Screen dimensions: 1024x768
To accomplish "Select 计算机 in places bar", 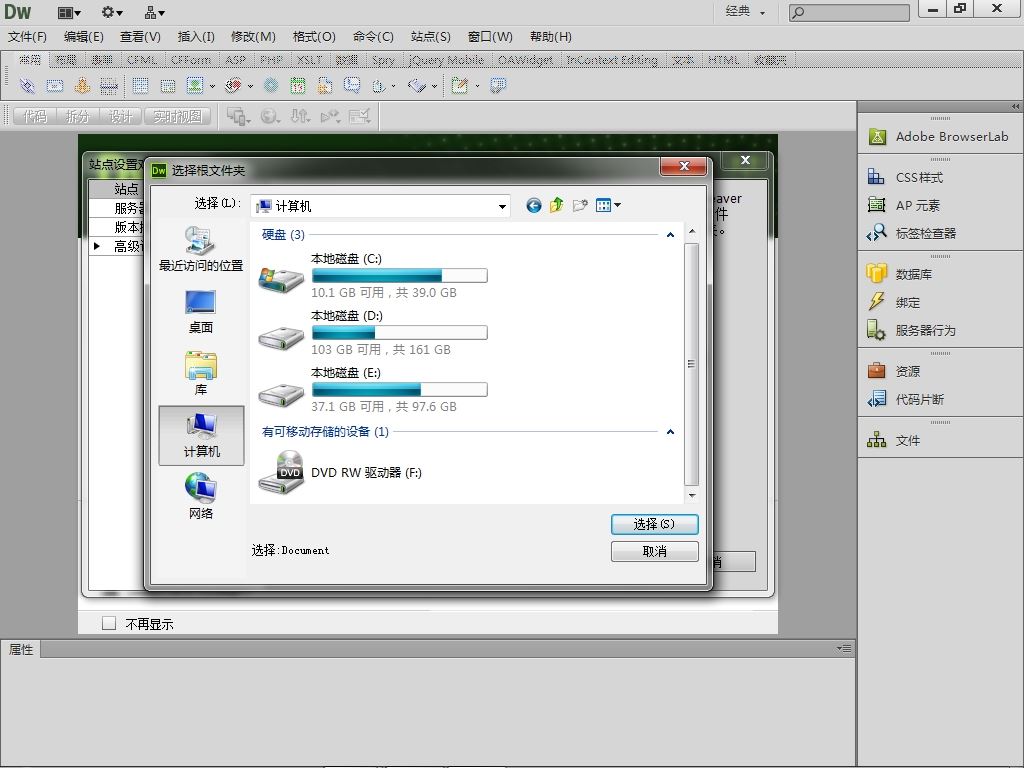I will [x=201, y=436].
